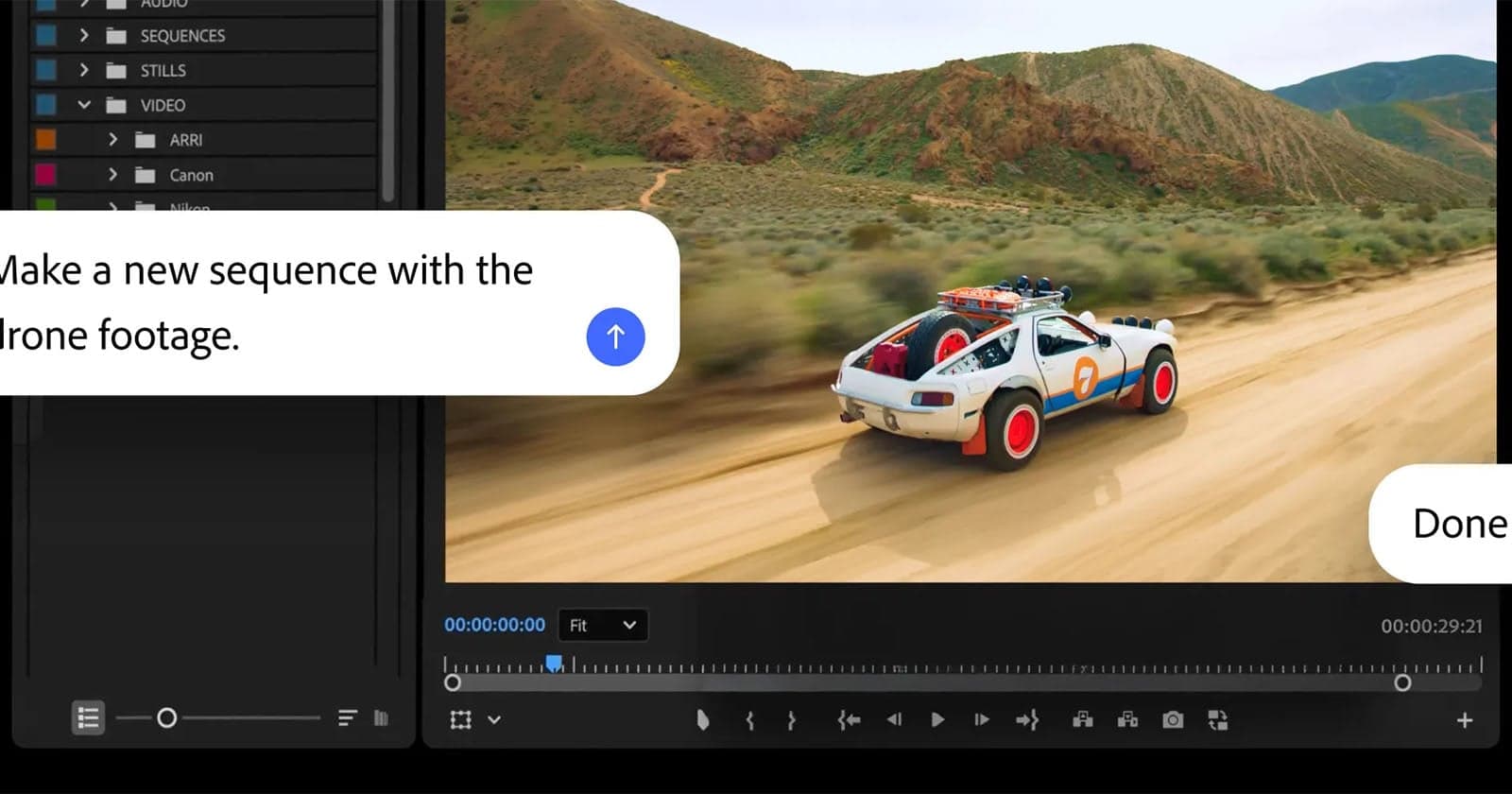Click the prompt text 'Make a new sequence with the drone footage'
This screenshot has width=1512, height=794.
[266, 302]
